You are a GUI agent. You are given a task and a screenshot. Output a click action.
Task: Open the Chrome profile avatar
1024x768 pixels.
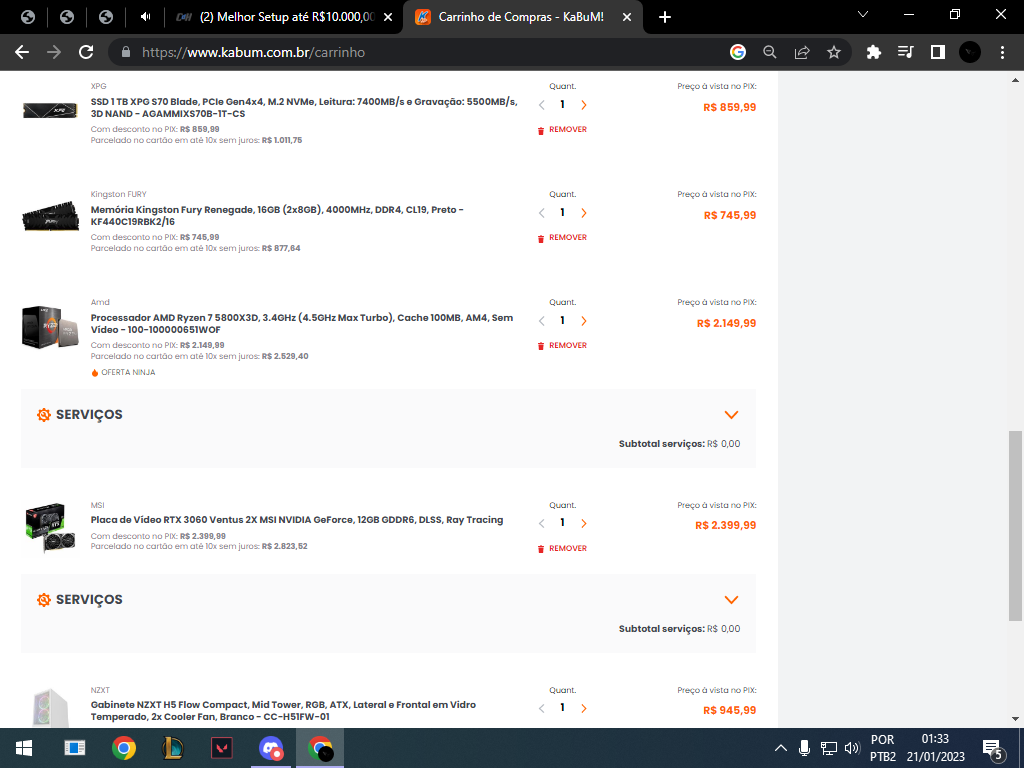pyautogui.click(x=970, y=52)
